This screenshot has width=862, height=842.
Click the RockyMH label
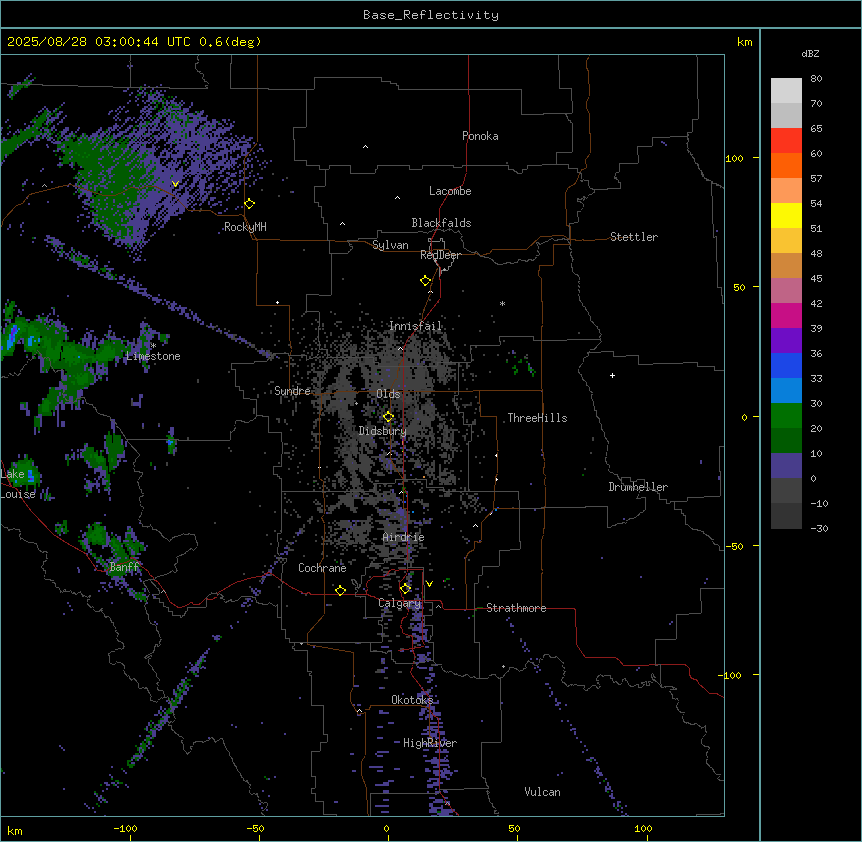pos(245,227)
